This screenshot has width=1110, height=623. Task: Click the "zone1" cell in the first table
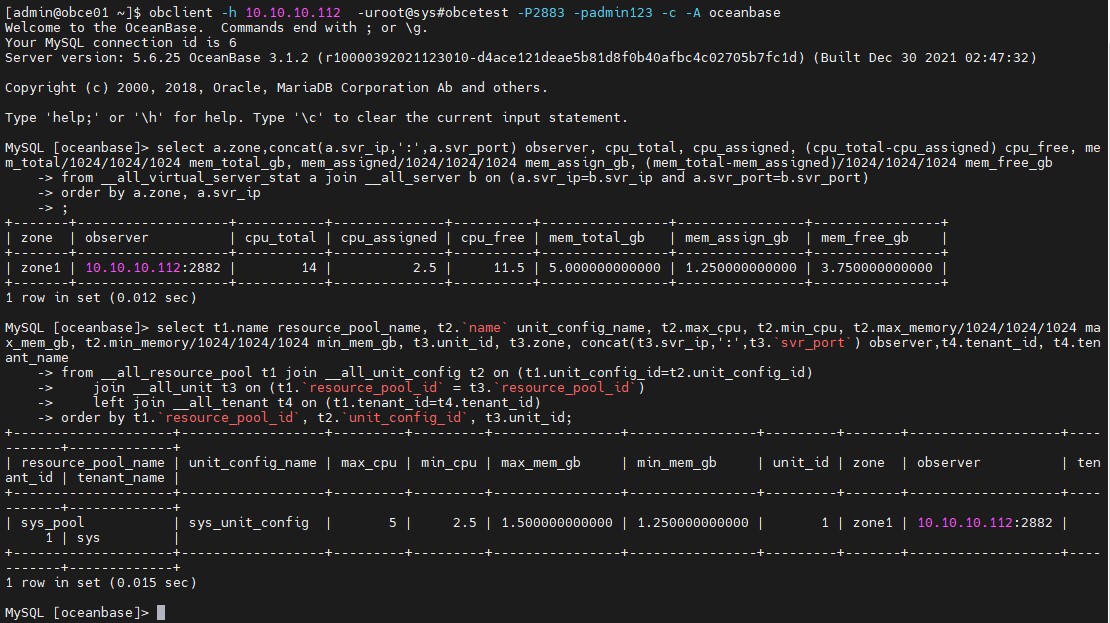(x=41, y=268)
